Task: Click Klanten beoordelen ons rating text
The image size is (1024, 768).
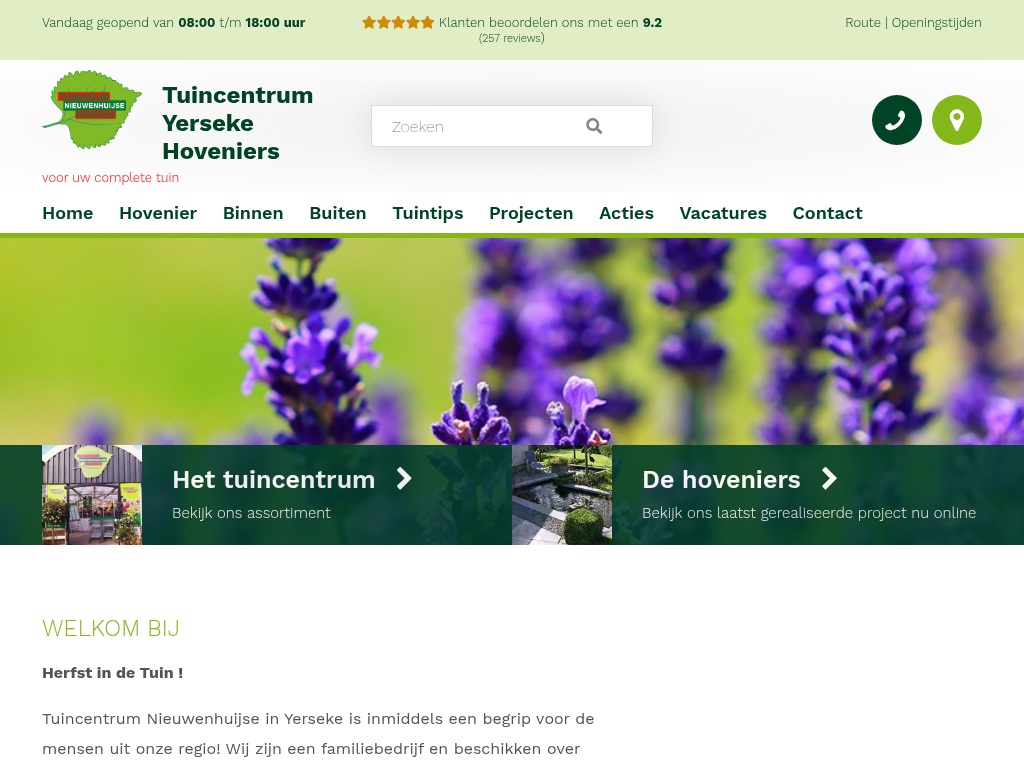Action: (x=550, y=22)
